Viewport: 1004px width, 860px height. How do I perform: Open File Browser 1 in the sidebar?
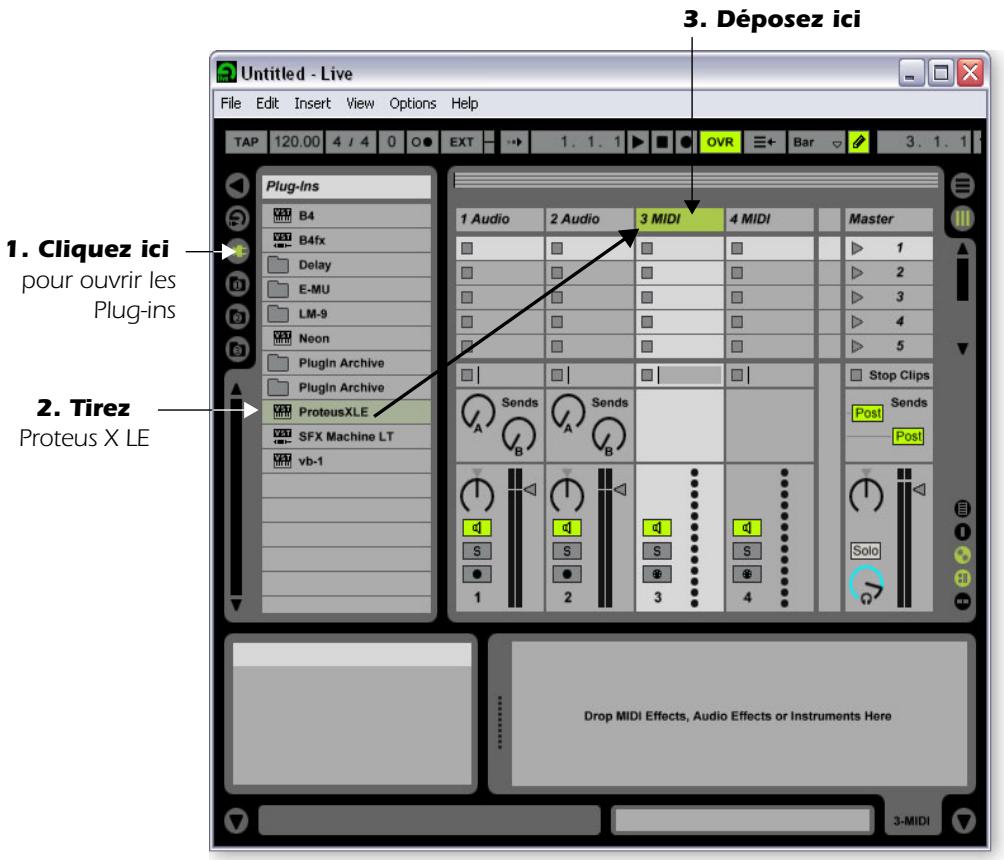pyautogui.click(x=235, y=281)
